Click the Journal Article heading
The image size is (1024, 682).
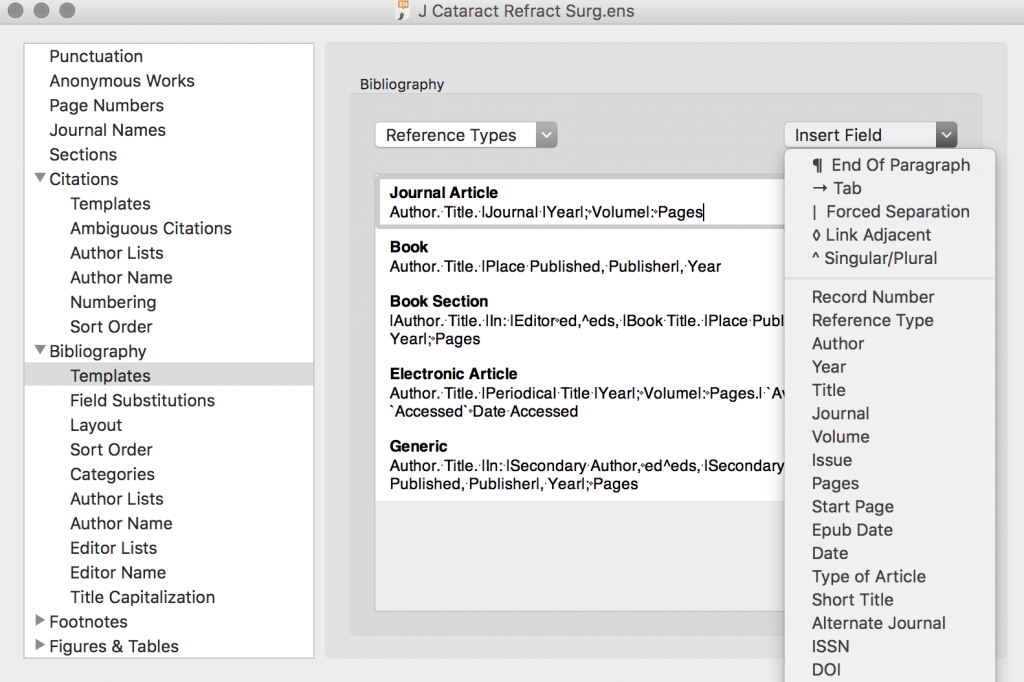[444, 193]
